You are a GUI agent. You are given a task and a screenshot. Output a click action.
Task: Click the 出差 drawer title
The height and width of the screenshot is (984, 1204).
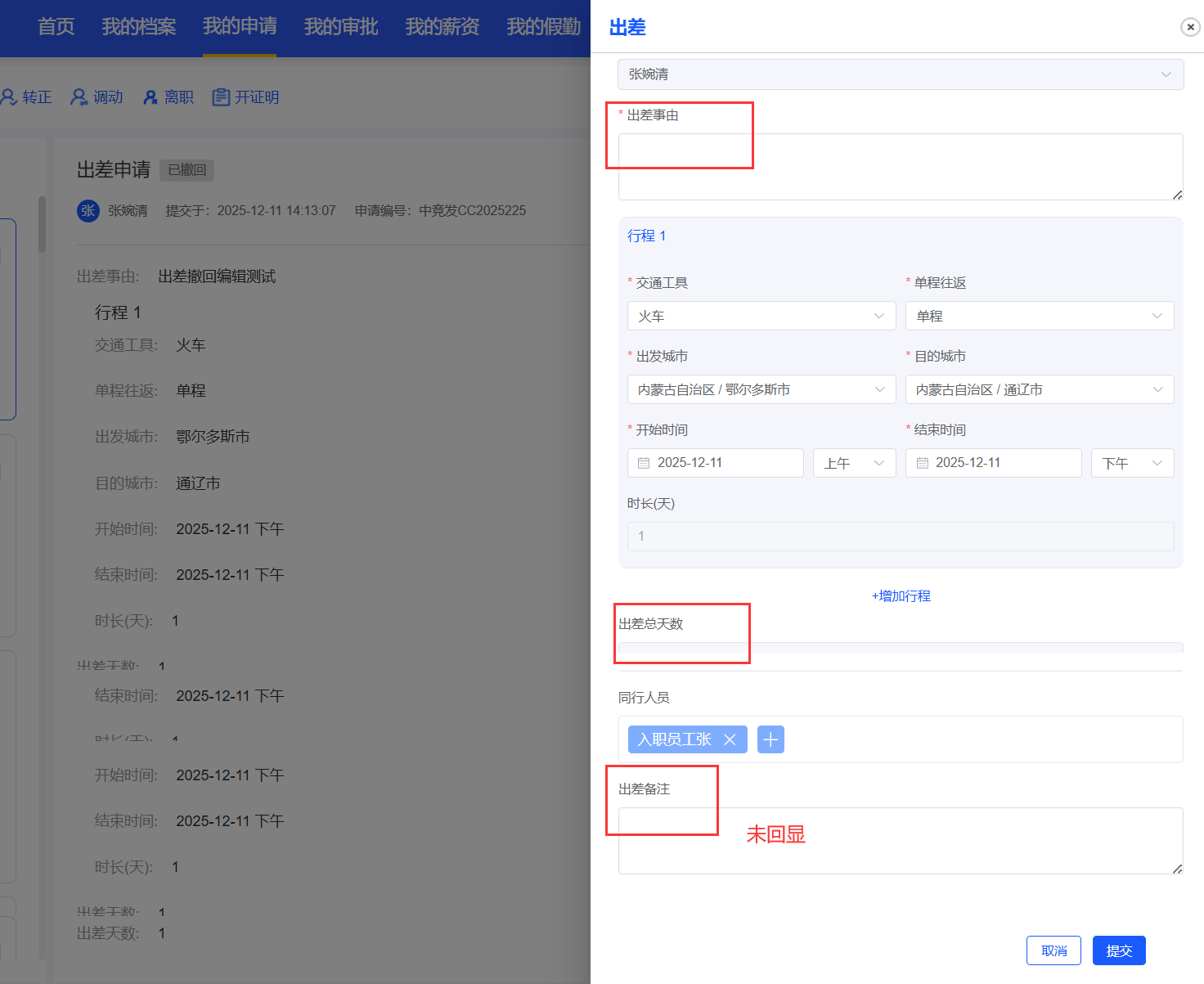[x=627, y=27]
